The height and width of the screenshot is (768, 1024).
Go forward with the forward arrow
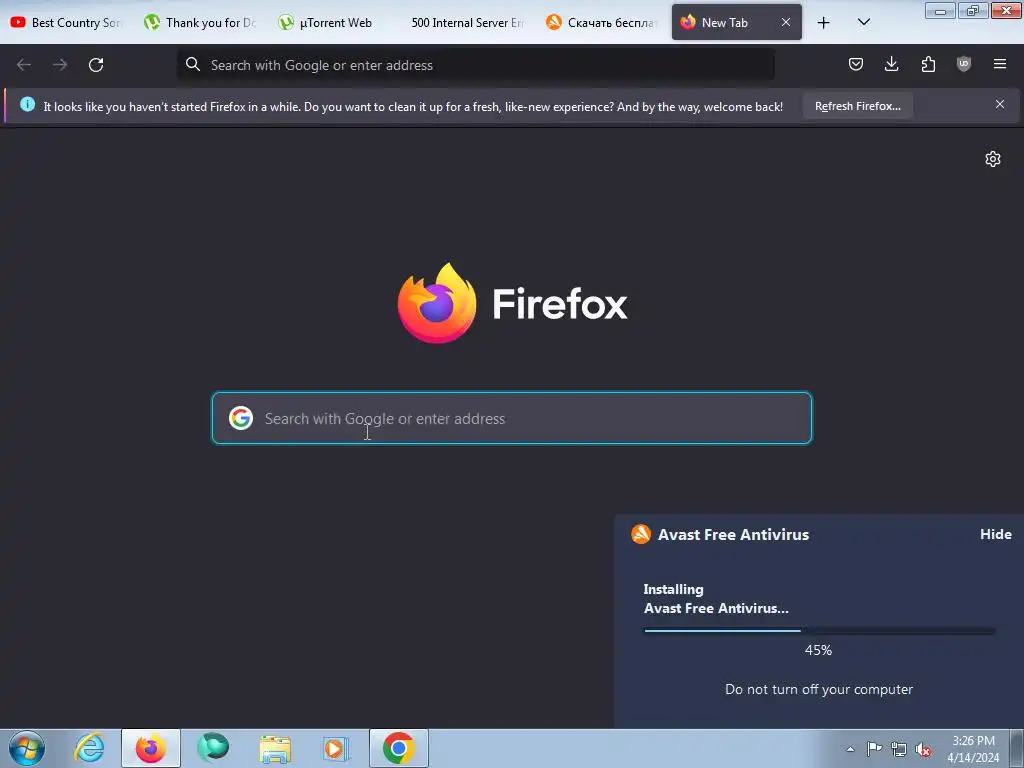pos(60,65)
